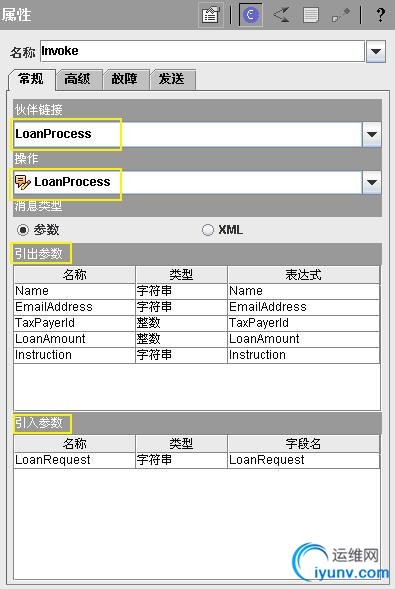The image size is (395, 589).
Task: Click the 表达式 column header
Action: [x=303, y=275]
